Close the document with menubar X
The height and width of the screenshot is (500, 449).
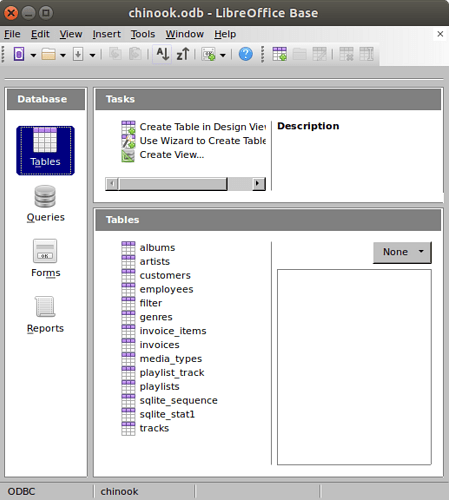[x=440, y=34]
